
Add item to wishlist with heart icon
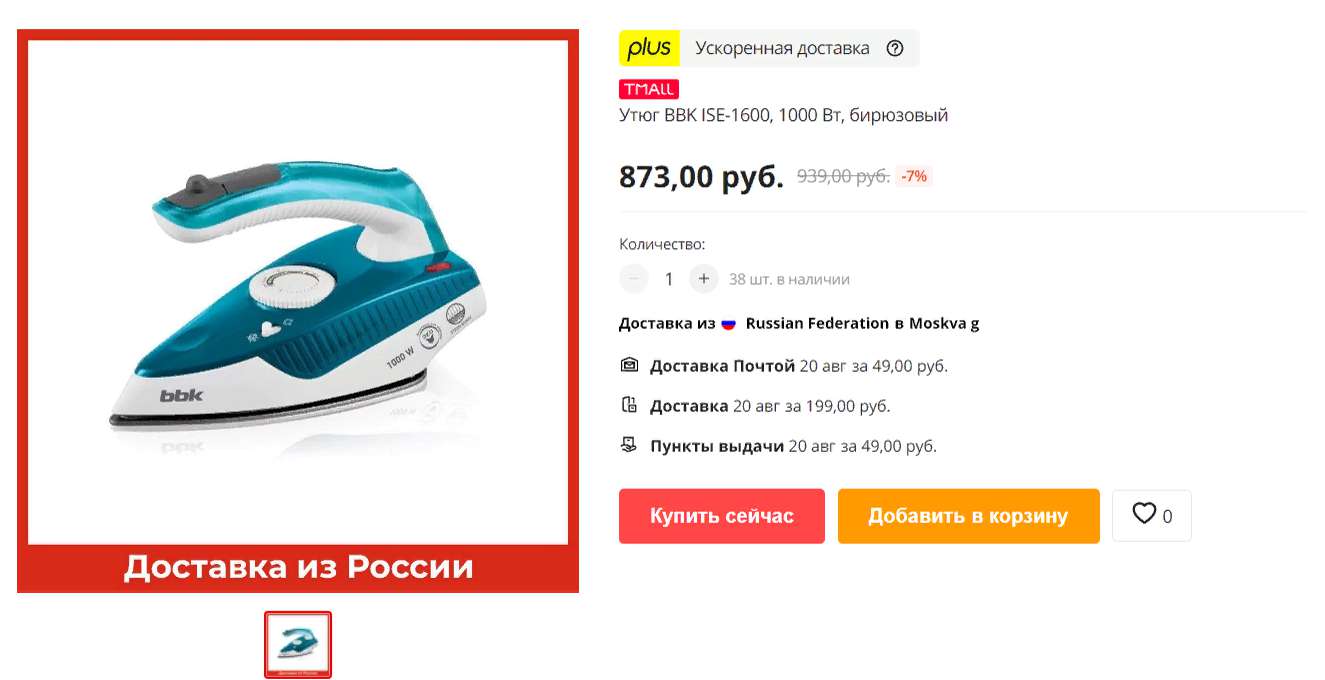point(1151,516)
